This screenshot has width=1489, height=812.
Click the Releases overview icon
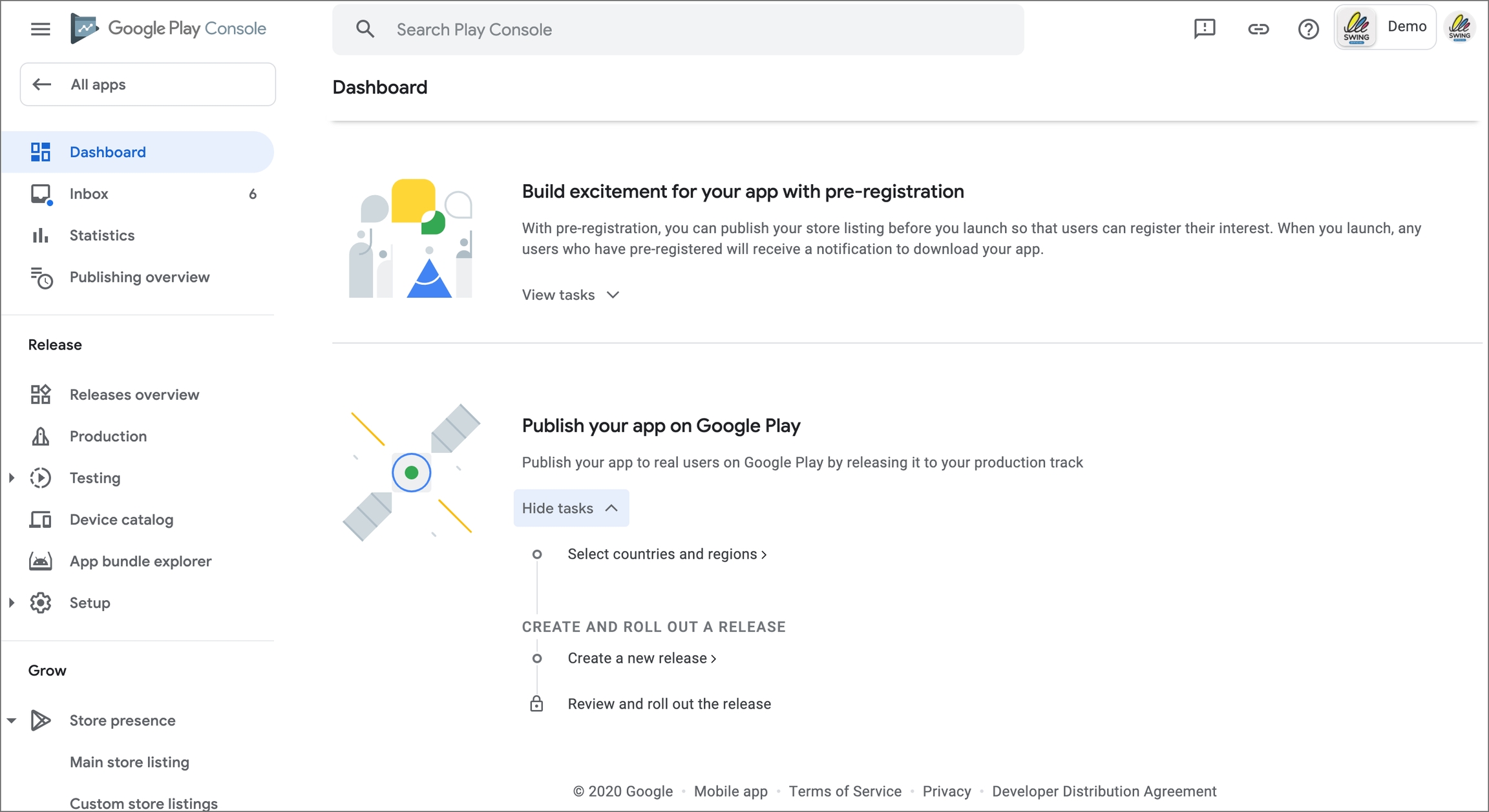(x=40, y=394)
